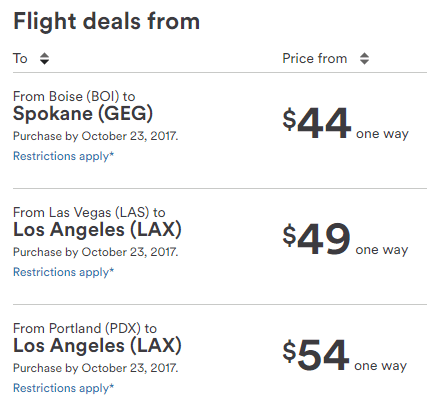
Task: Click the Flight deals from heading
Action: click(106, 21)
